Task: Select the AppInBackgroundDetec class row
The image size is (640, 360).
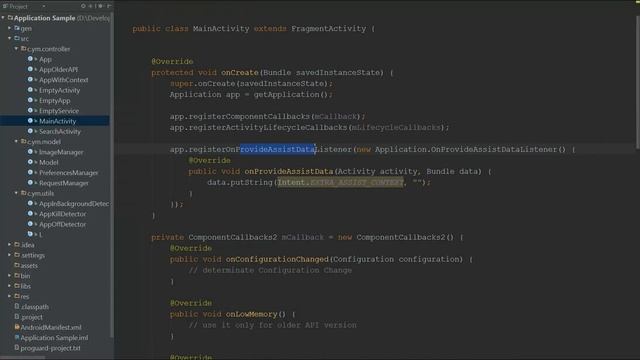Action: point(55,203)
